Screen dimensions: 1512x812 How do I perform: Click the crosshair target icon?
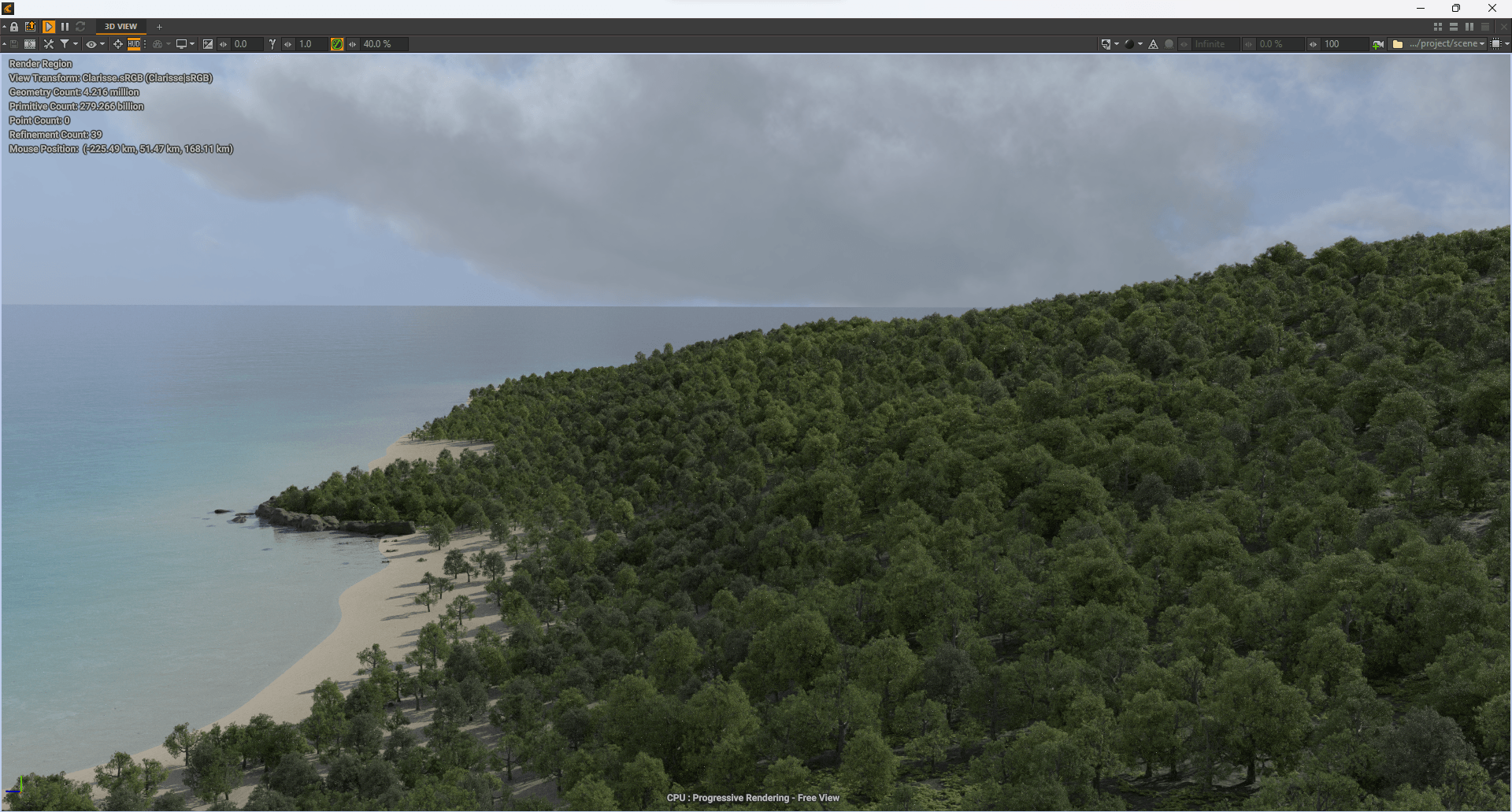pyautogui.click(x=118, y=44)
